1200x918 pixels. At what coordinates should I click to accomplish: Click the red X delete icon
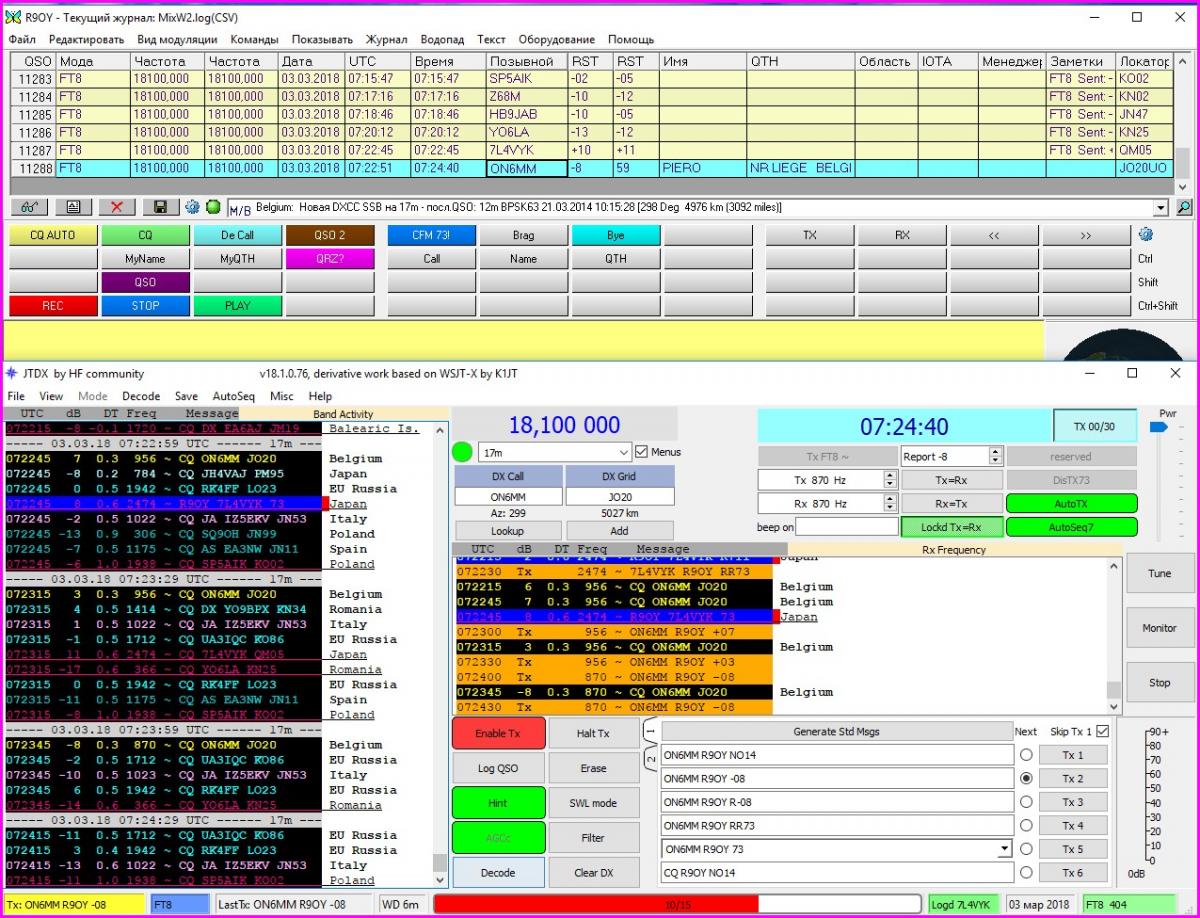point(117,207)
